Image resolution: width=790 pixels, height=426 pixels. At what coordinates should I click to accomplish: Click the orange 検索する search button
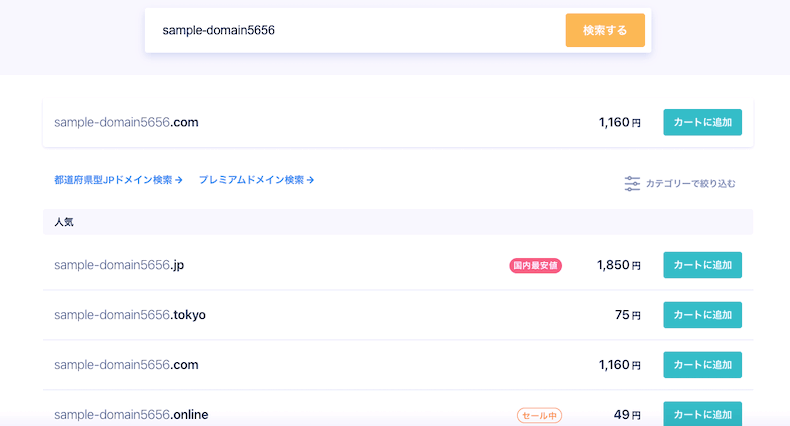[605, 30]
